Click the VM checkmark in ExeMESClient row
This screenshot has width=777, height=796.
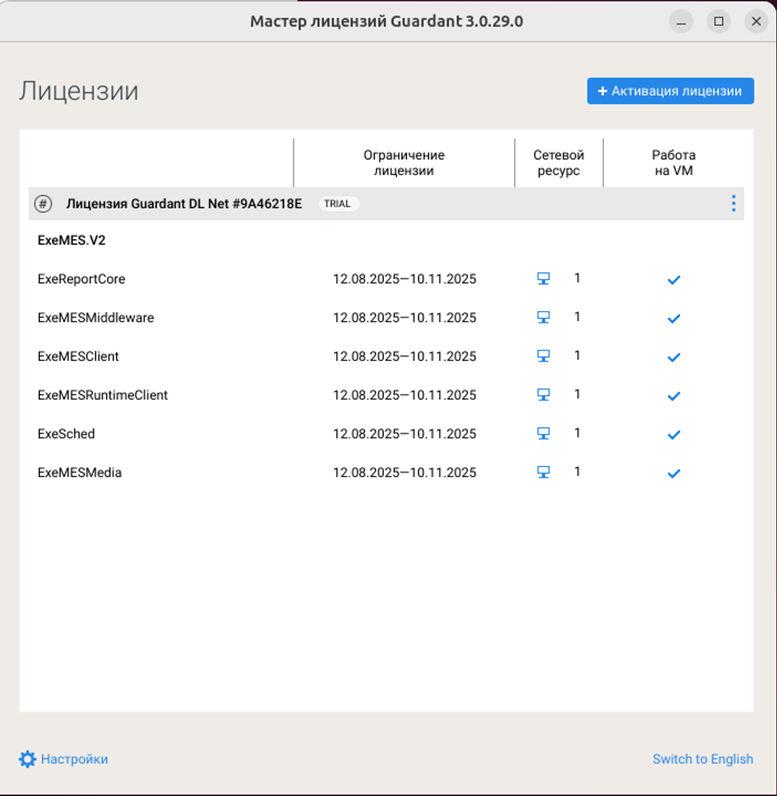click(674, 357)
